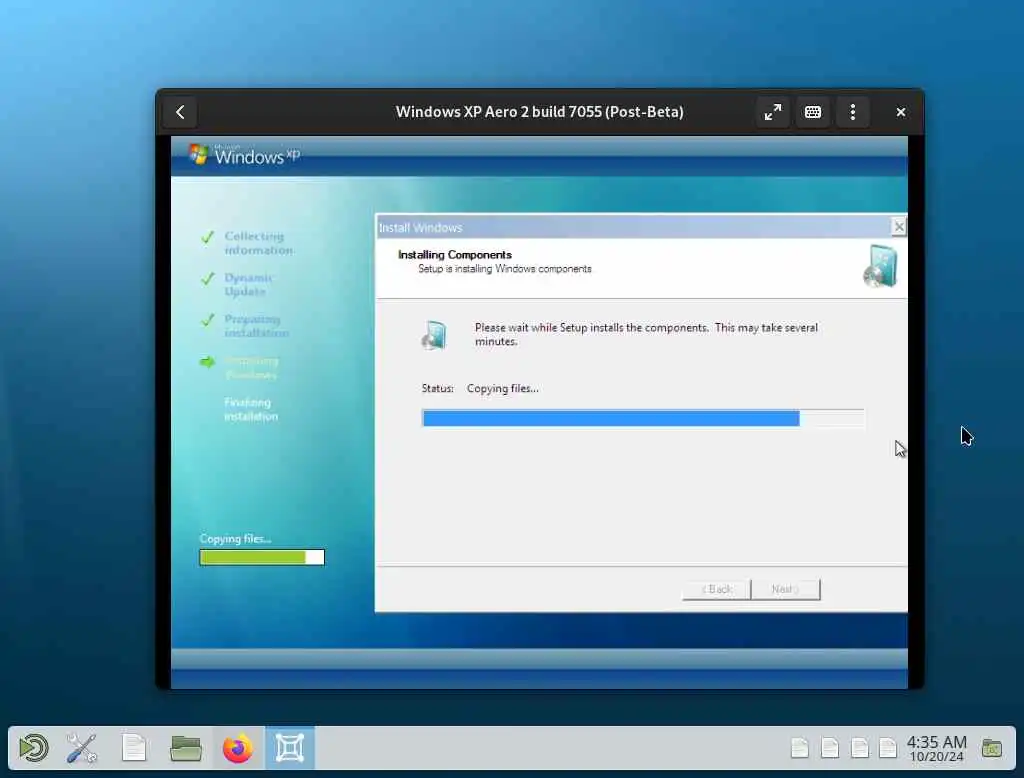Select the 'Collecting information' setup step

click(x=259, y=243)
